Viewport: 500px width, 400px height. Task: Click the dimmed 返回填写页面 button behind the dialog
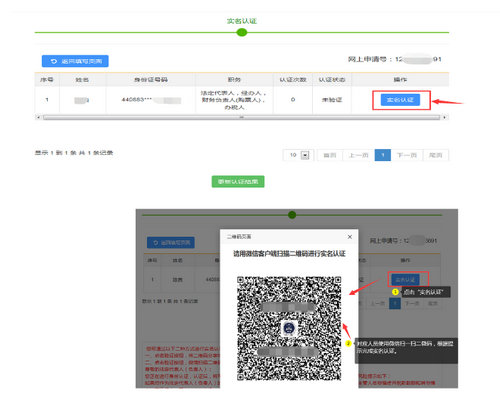[x=171, y=243]
